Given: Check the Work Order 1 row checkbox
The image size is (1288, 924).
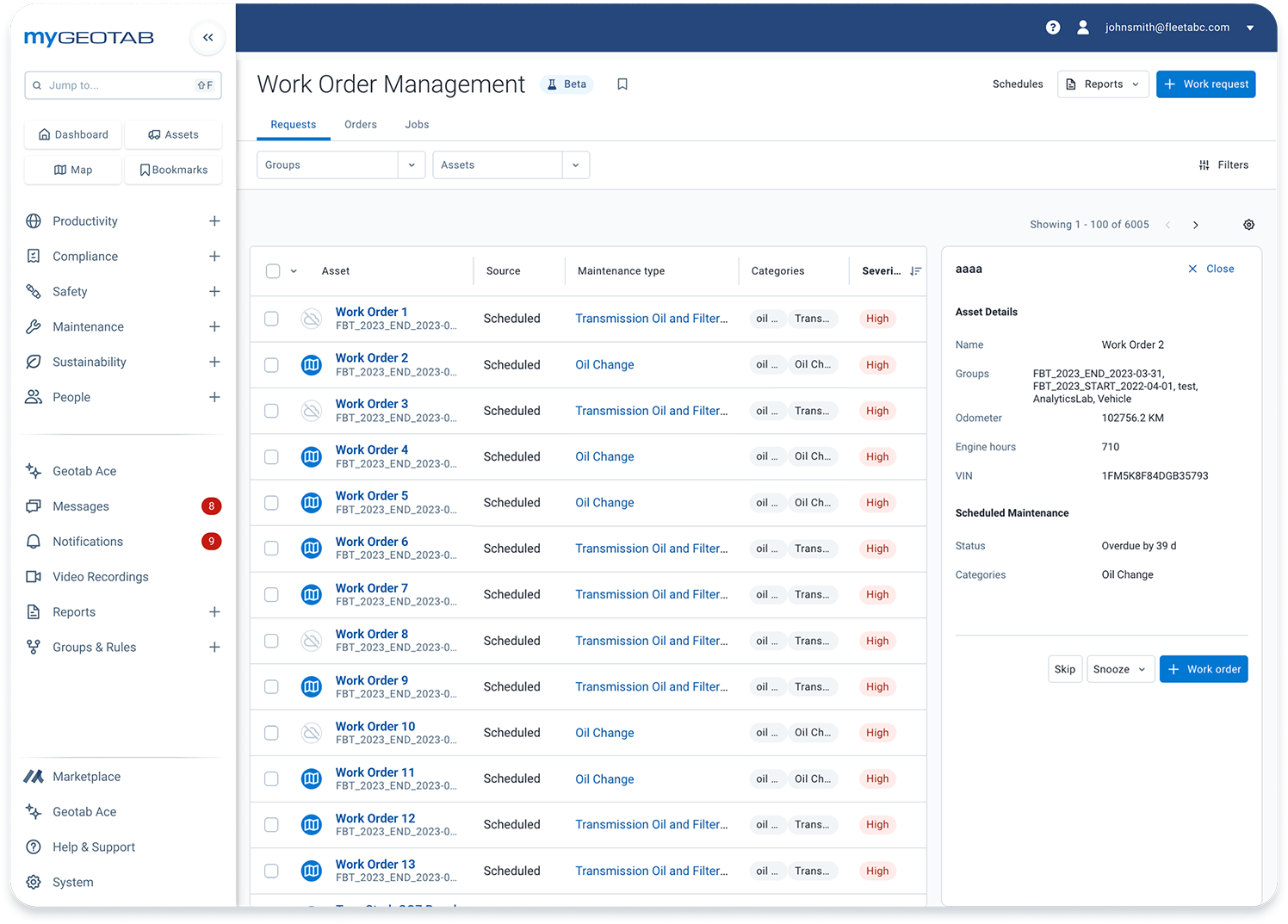Looking at the screenshot, I should point(271,318).
